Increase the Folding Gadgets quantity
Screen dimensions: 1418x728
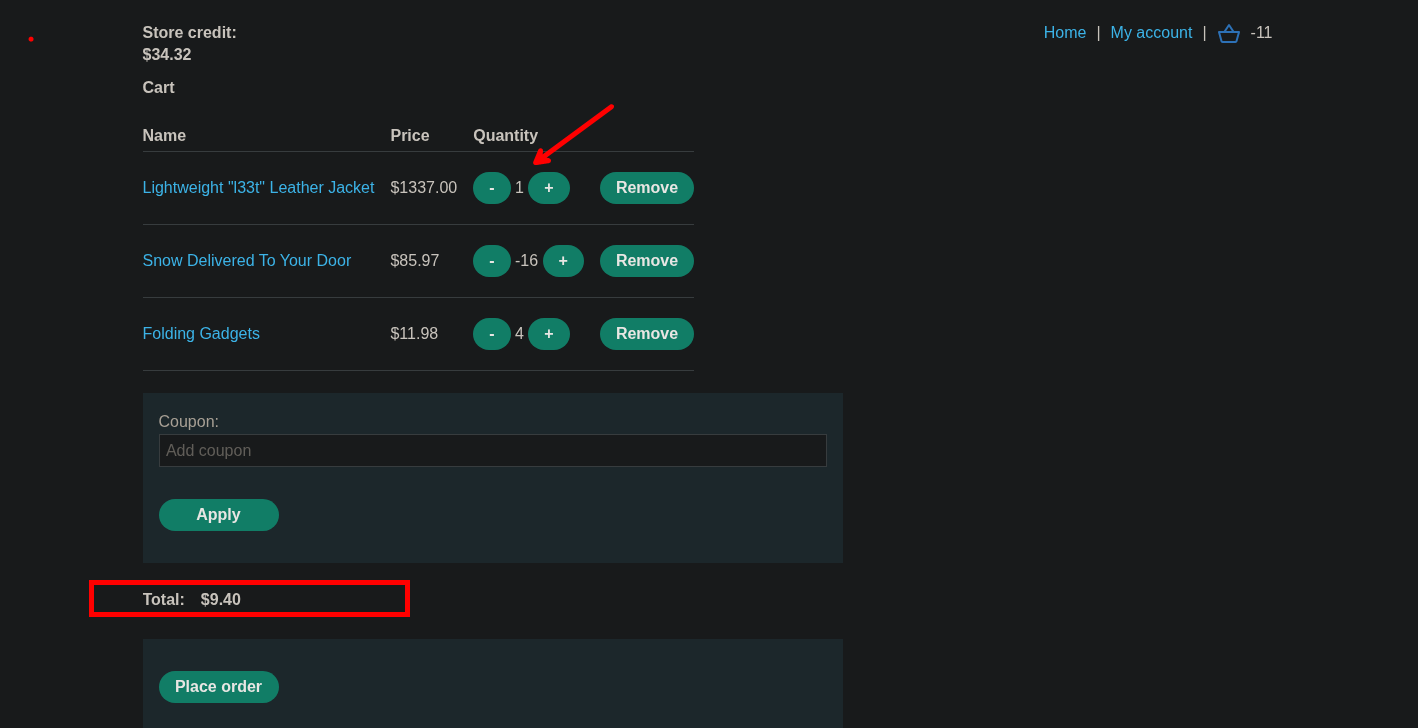point(549,334)
